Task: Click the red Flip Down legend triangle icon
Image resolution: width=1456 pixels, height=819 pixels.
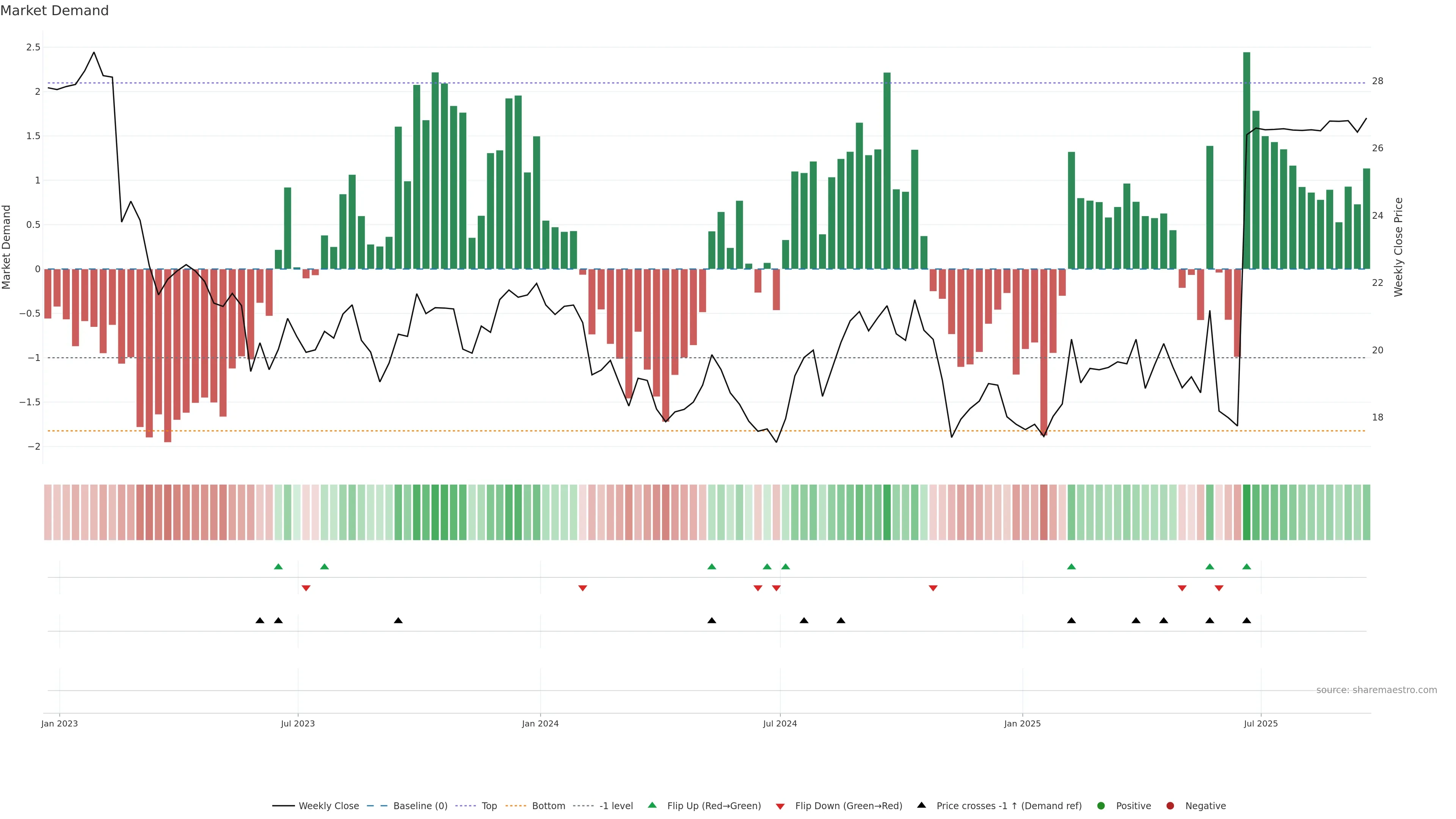Action: (x=780, y=806)
